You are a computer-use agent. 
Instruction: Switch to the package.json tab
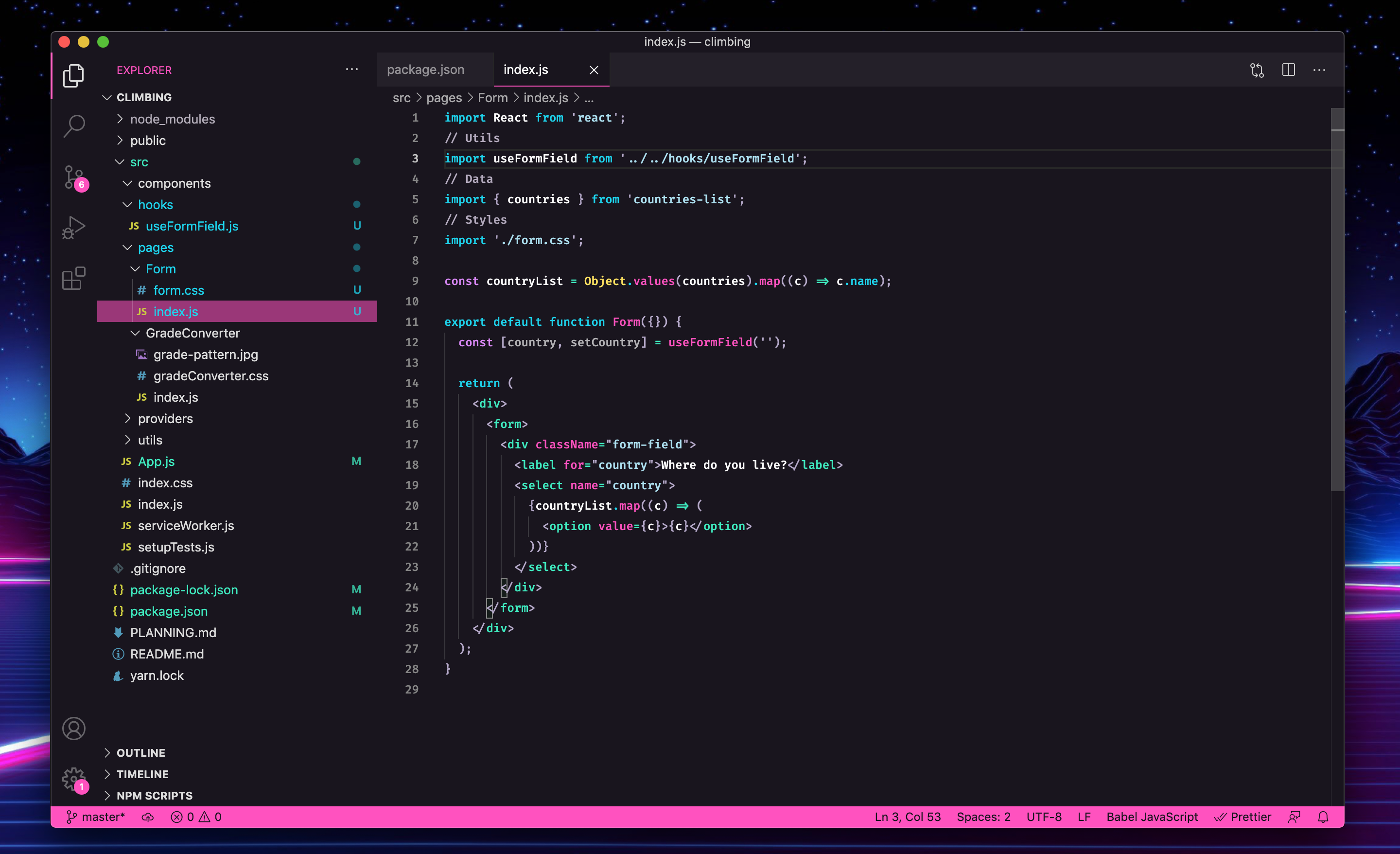(x=425, y=70)
